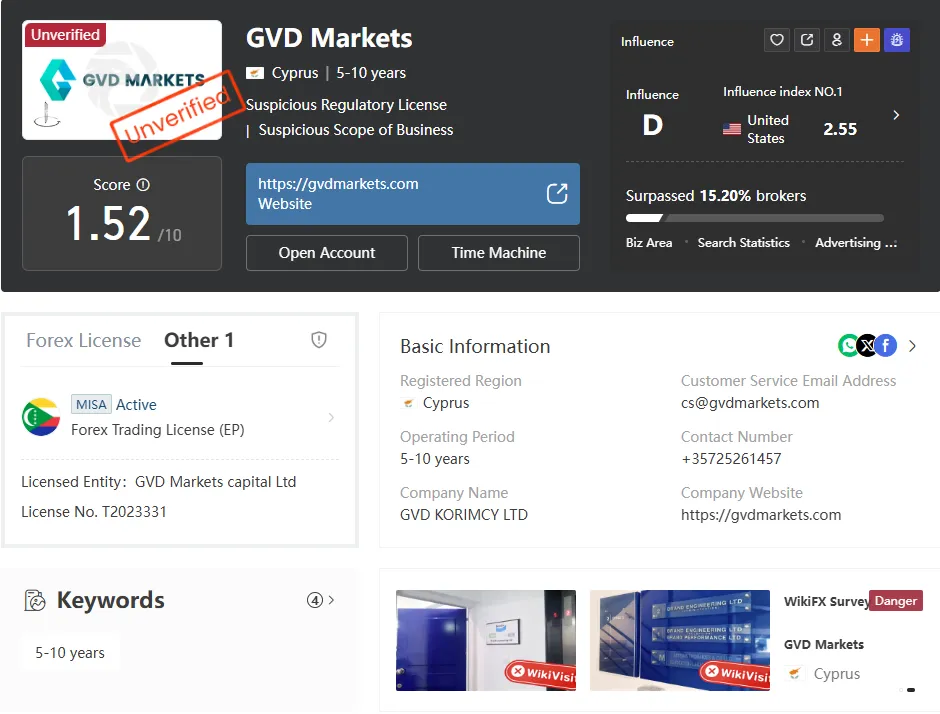Click the GVD Markets survey title
Screen dimensions: 940x714
point(824,644)
